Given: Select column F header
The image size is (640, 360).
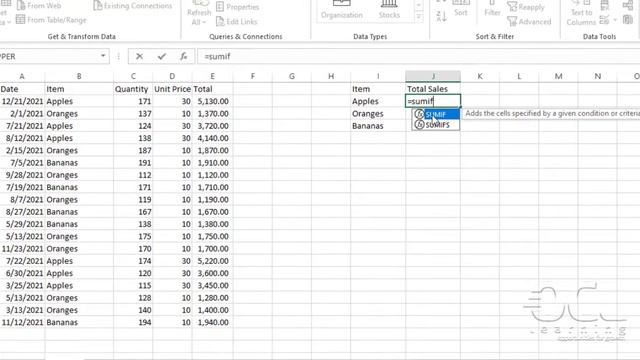Looking at the screenshot, I should (x=253, y=76).
